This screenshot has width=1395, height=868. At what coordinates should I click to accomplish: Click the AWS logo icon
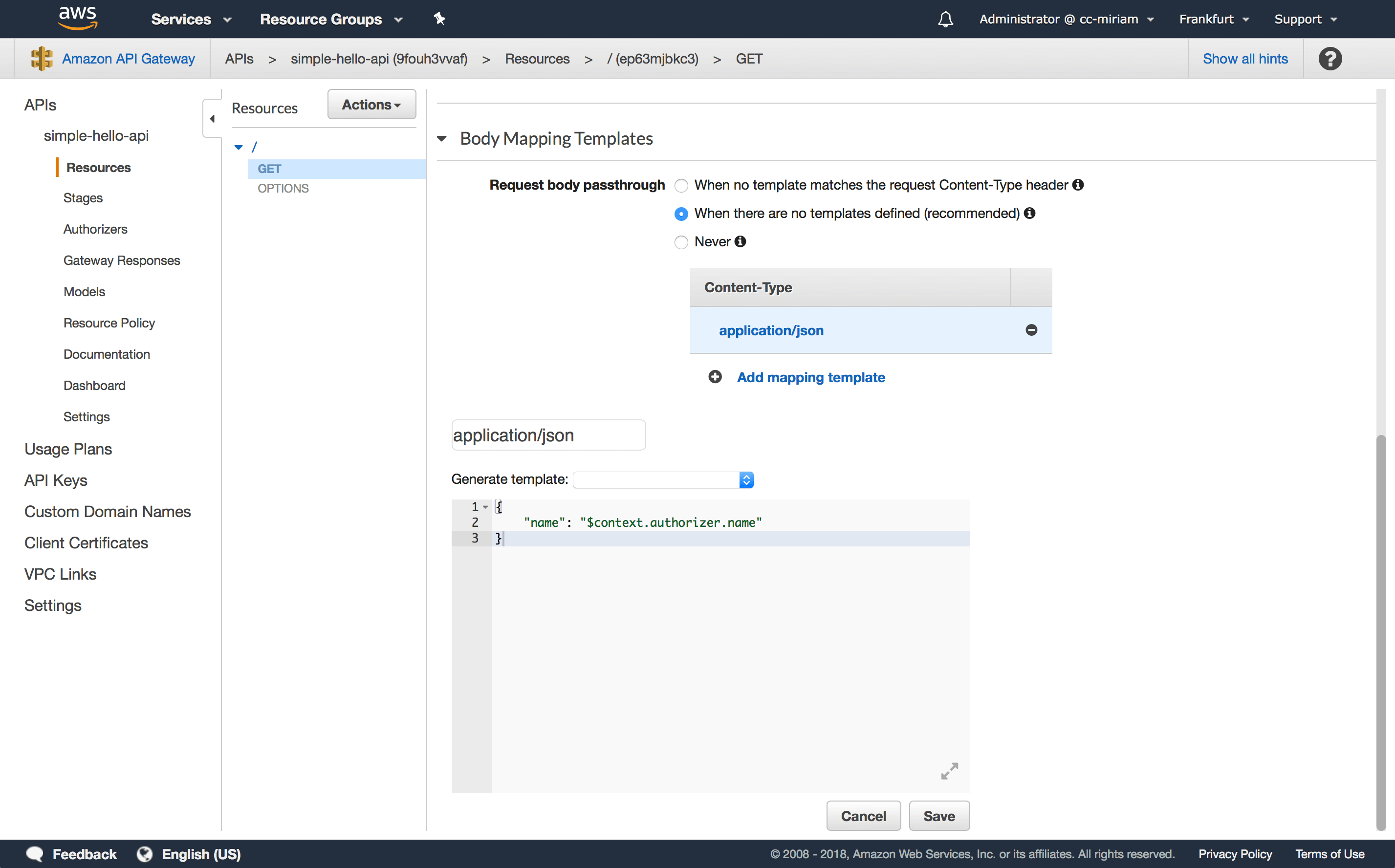coord(78,18)
